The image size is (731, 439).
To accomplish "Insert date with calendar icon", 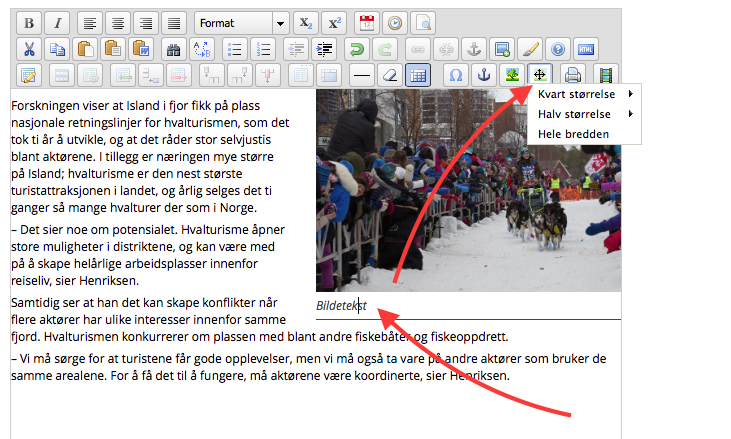I will click(366, 22).
